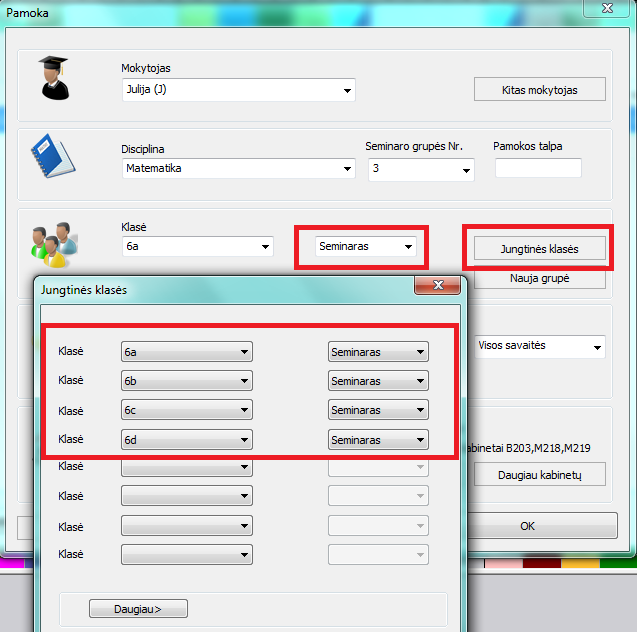This screenshot has width=637, height=632.
Task: Open the Seminaro grupės Nr. dropdown
Action: 420,169
